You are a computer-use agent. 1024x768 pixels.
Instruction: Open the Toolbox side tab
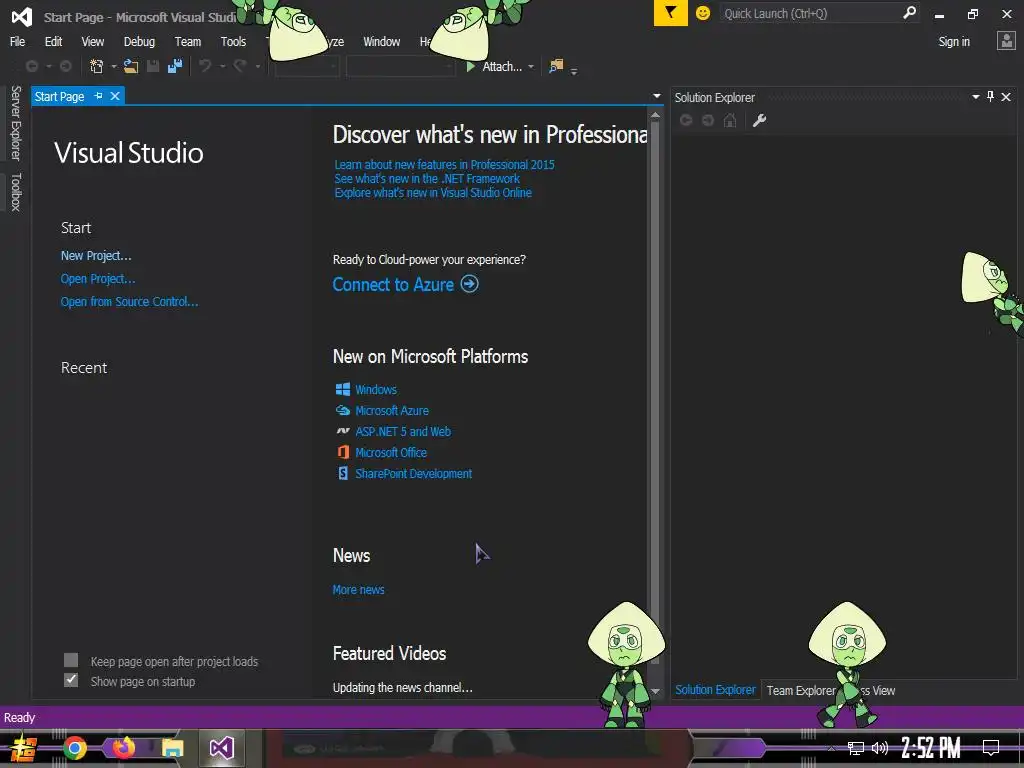(x=16, y=192)
